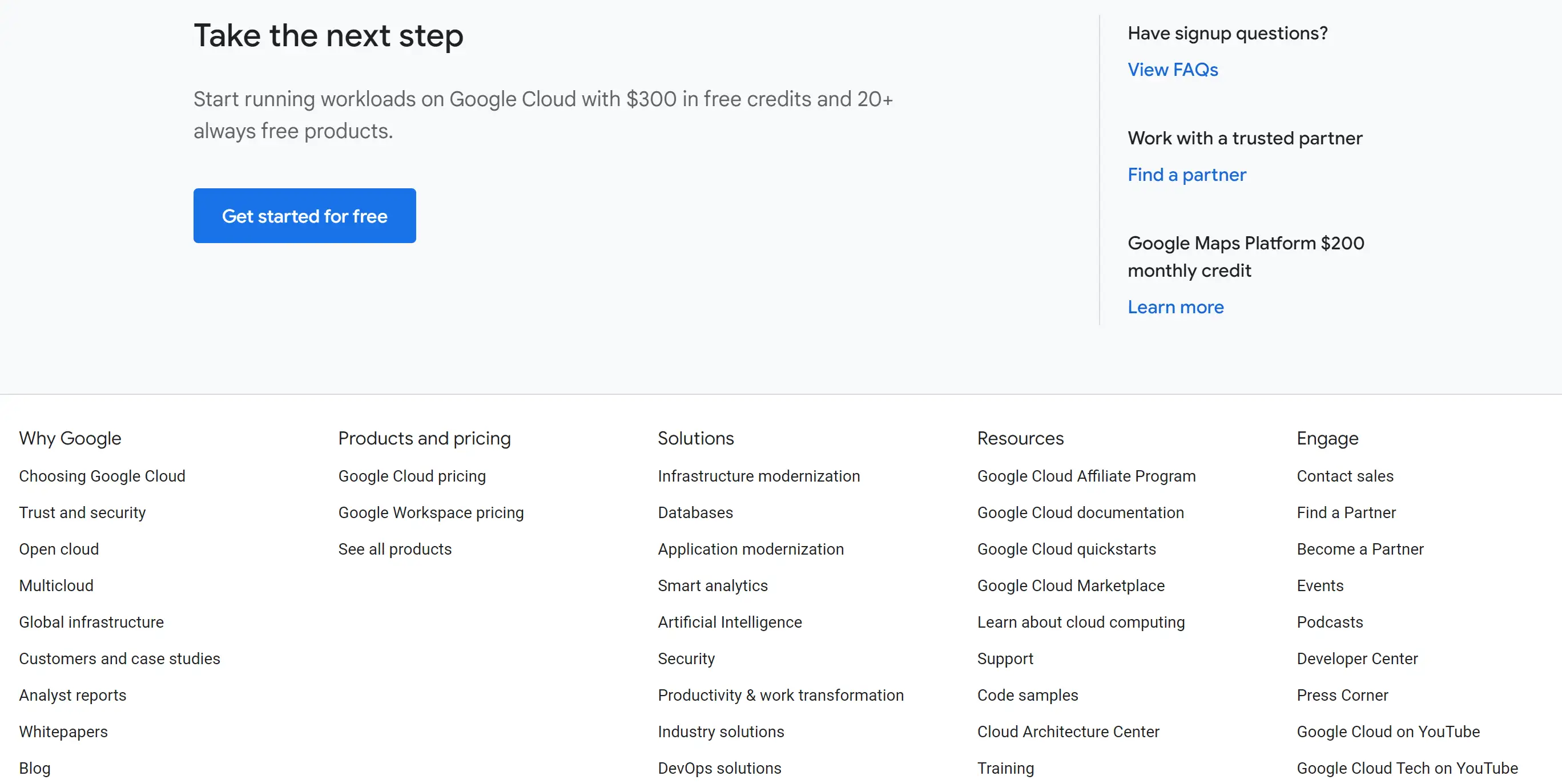Open Google Cloud Marketplace
Viewport: 1562px width, 784px height.
[1071, 586]
